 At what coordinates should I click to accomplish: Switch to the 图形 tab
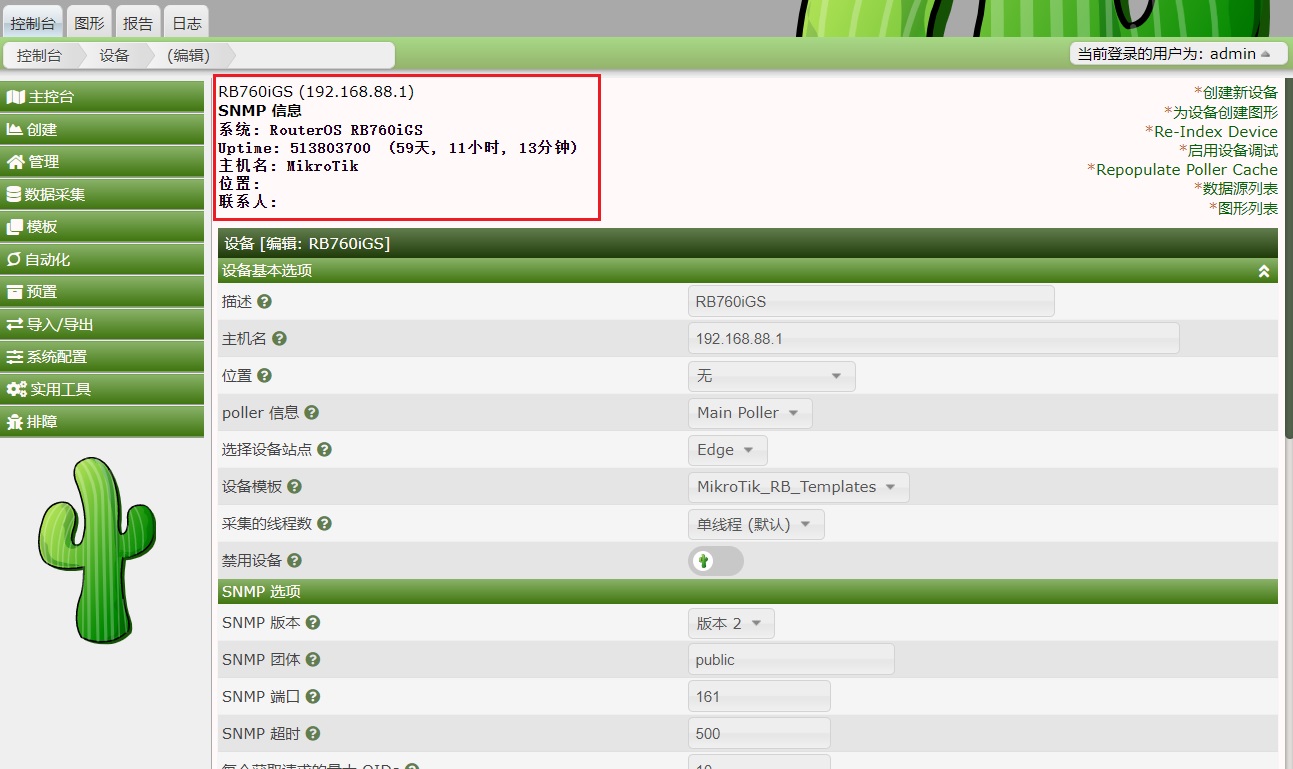(90, 23)
